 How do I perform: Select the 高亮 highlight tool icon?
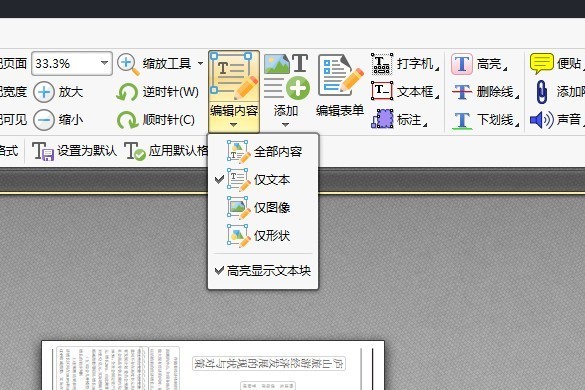tap(462, 64)
